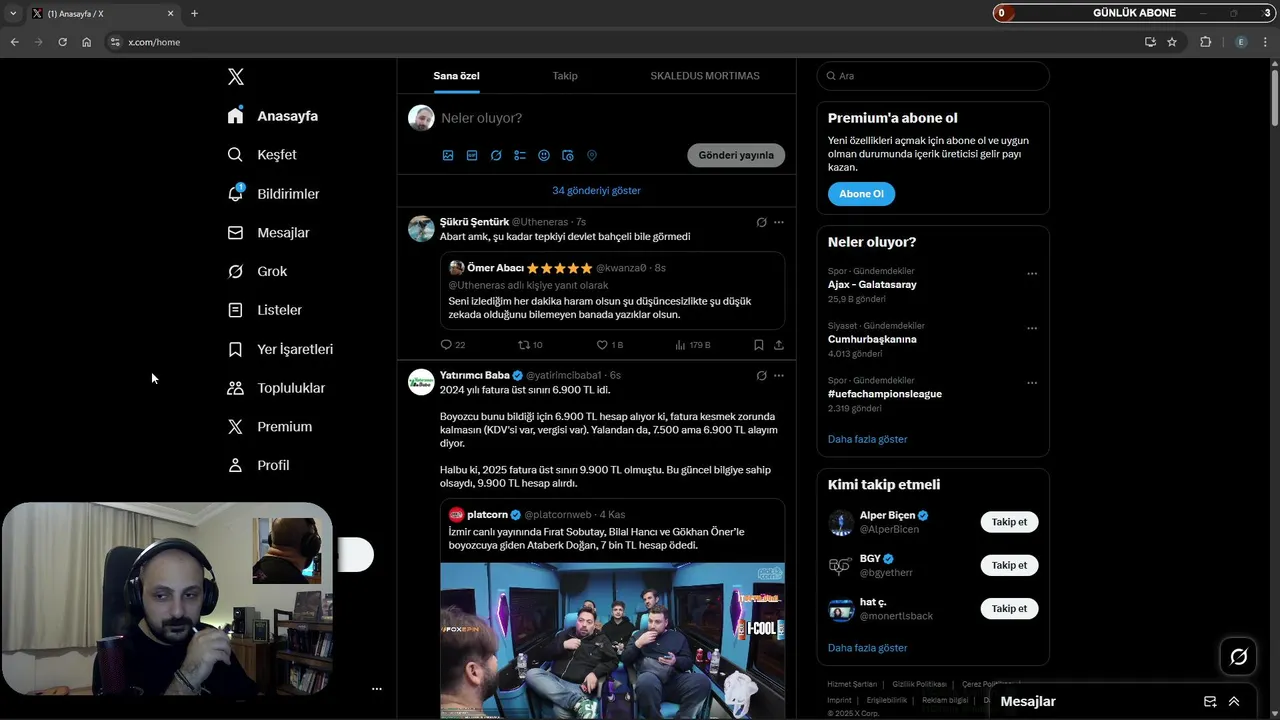Open more options for Ajax - Galatasaray trend

[1032, 274]
